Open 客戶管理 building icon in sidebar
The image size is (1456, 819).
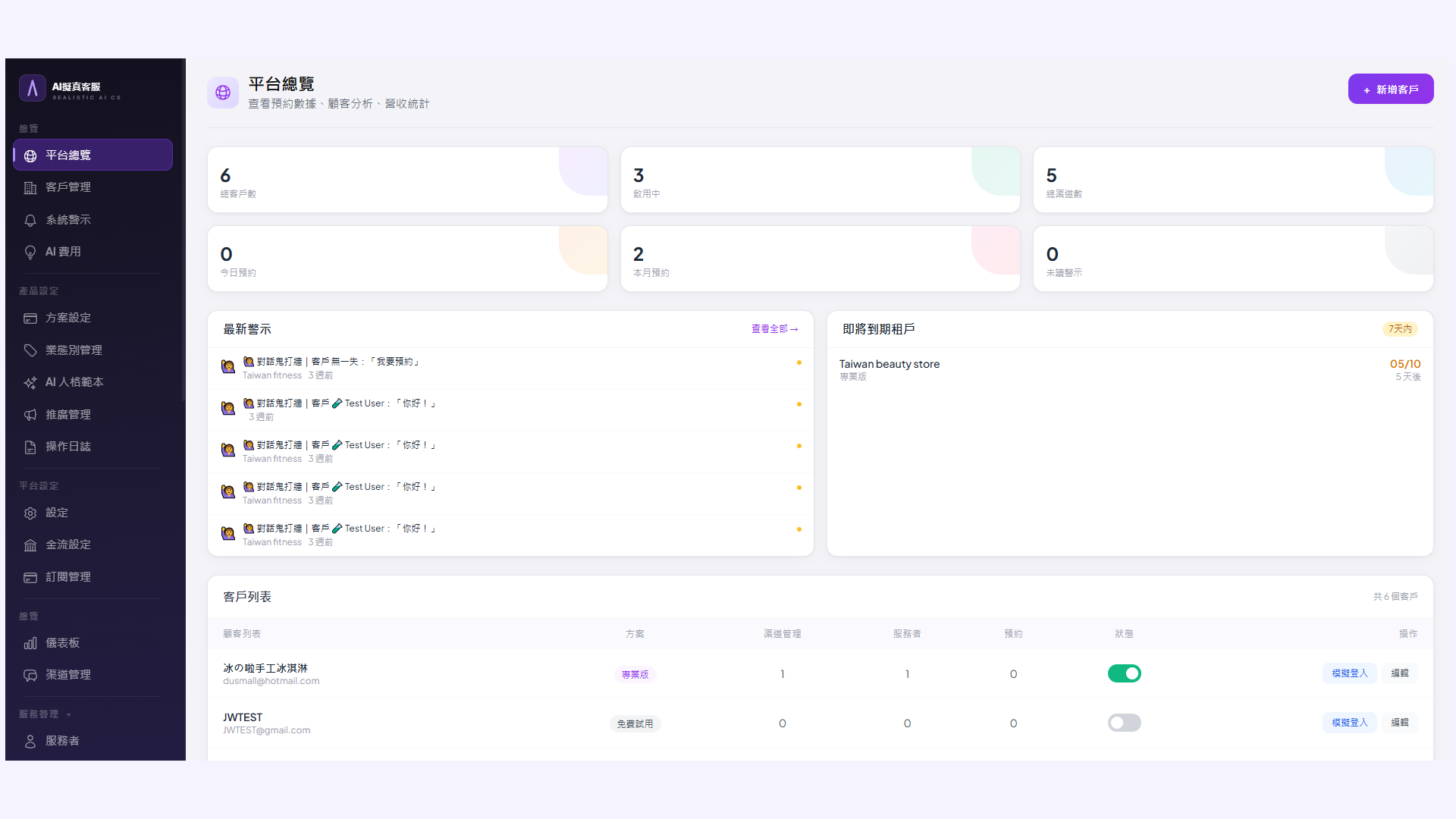(x=30, y=187)
